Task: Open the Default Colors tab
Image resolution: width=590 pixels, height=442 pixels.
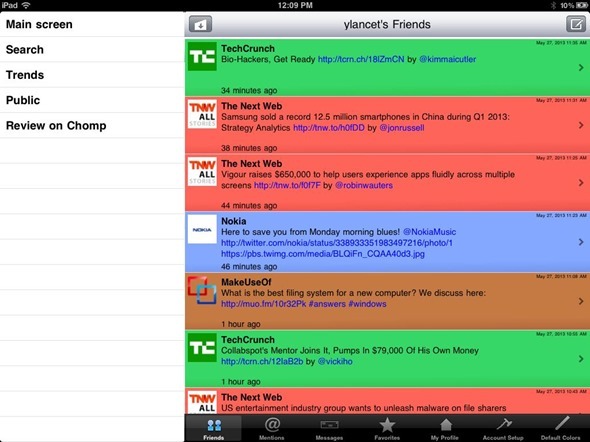Action: 561,428
